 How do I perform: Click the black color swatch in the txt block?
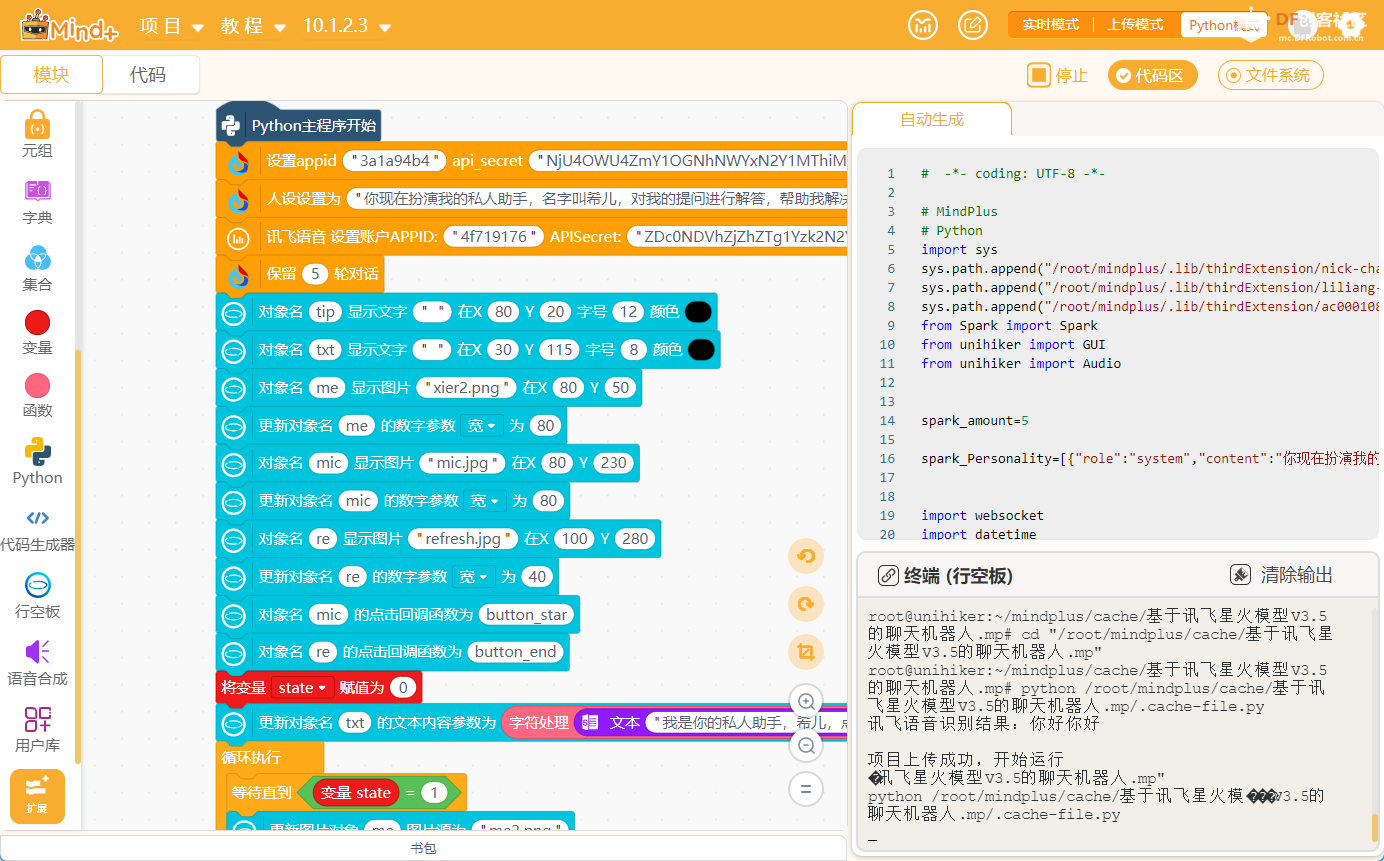point(701,350)
